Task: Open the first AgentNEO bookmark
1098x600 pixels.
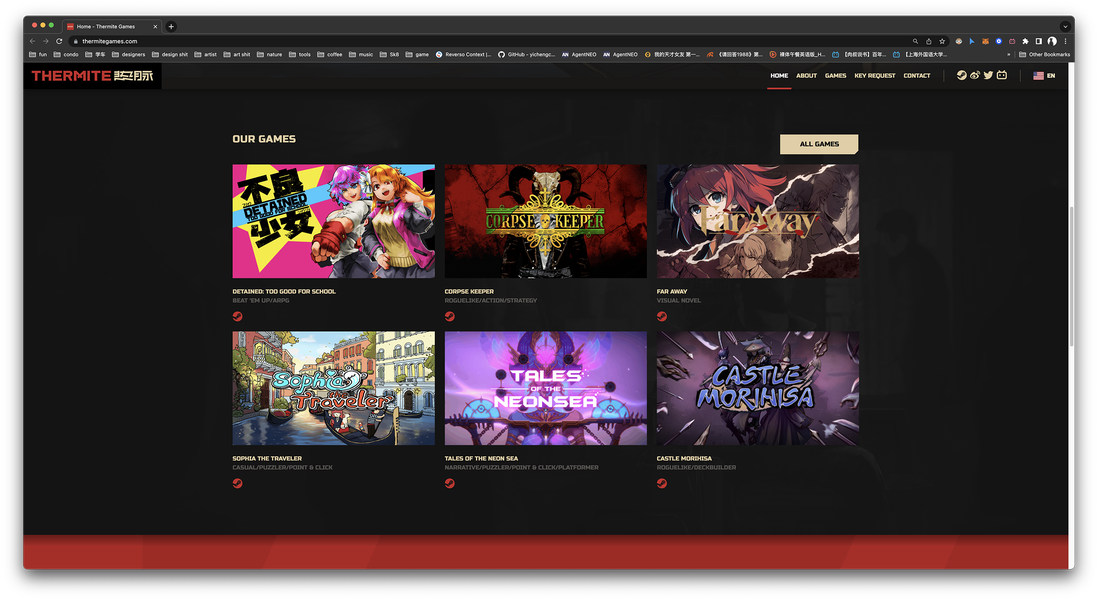Action: click(x=579, y=55)
